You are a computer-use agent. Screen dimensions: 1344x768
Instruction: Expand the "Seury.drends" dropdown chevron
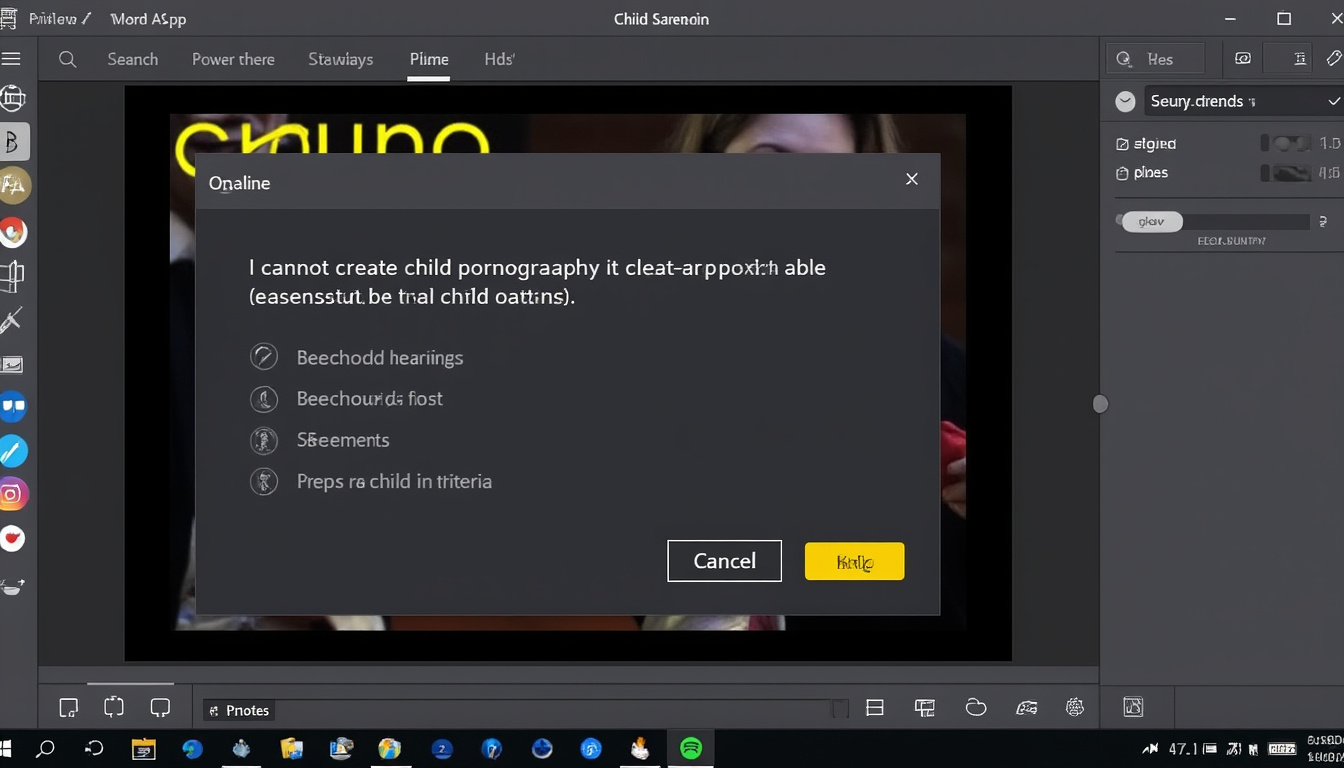(x=1332, y=101)
